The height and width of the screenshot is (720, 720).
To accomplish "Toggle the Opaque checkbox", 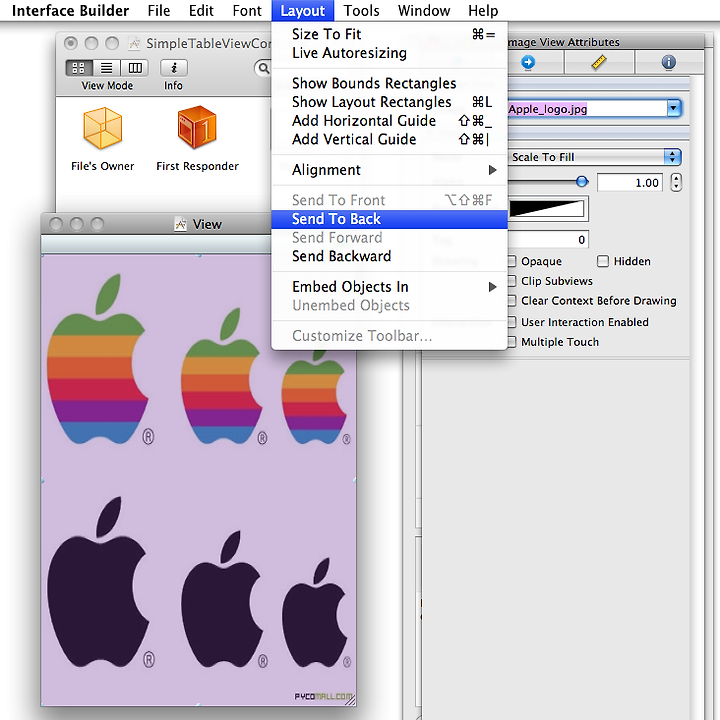I will point(512,261).
